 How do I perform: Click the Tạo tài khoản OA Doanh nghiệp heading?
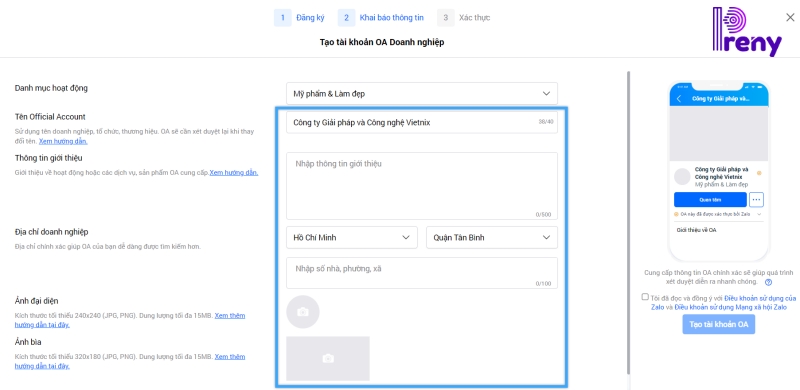click(382, 42)
